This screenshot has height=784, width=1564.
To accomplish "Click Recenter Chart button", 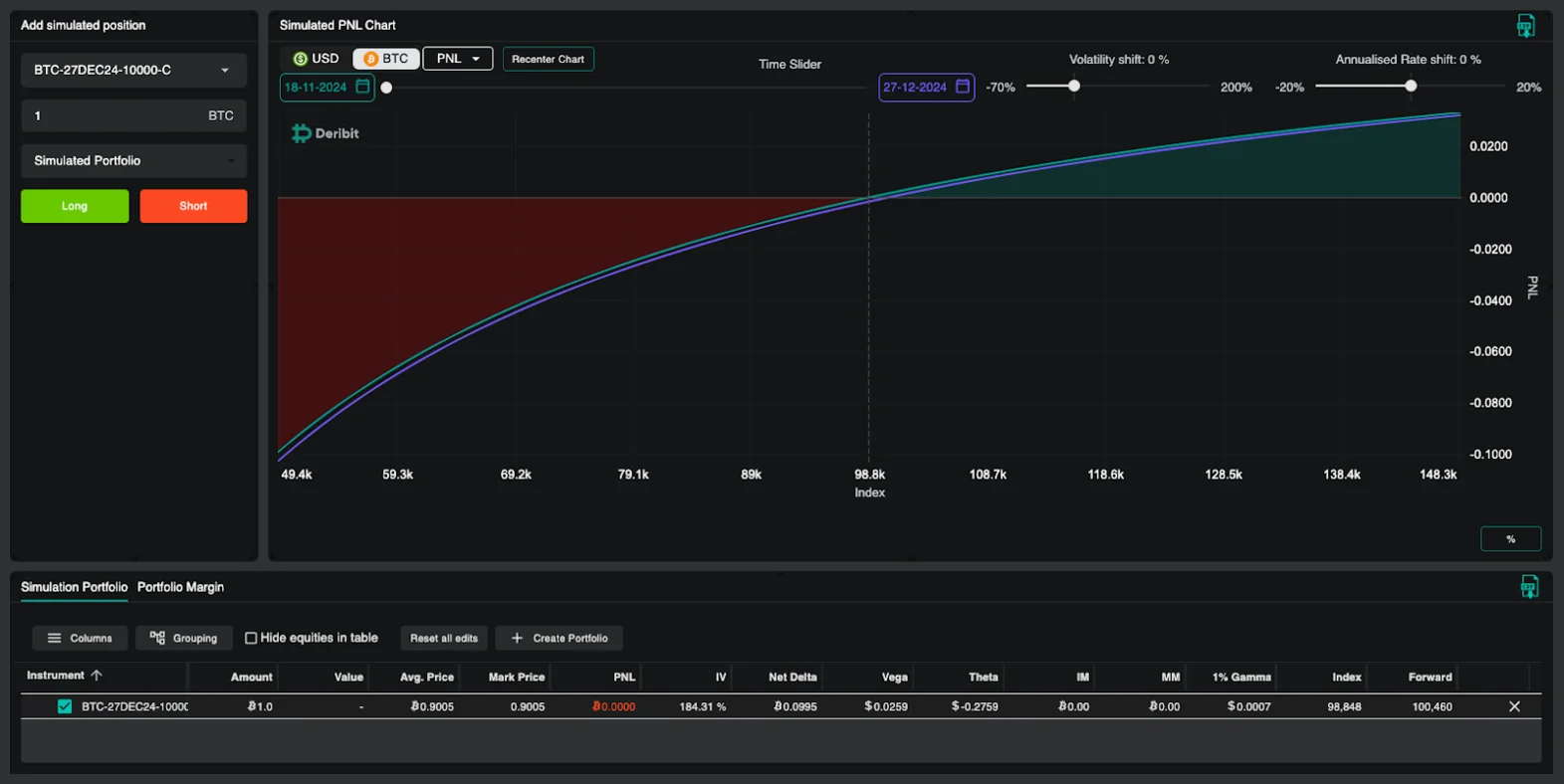I will (548, 59).
